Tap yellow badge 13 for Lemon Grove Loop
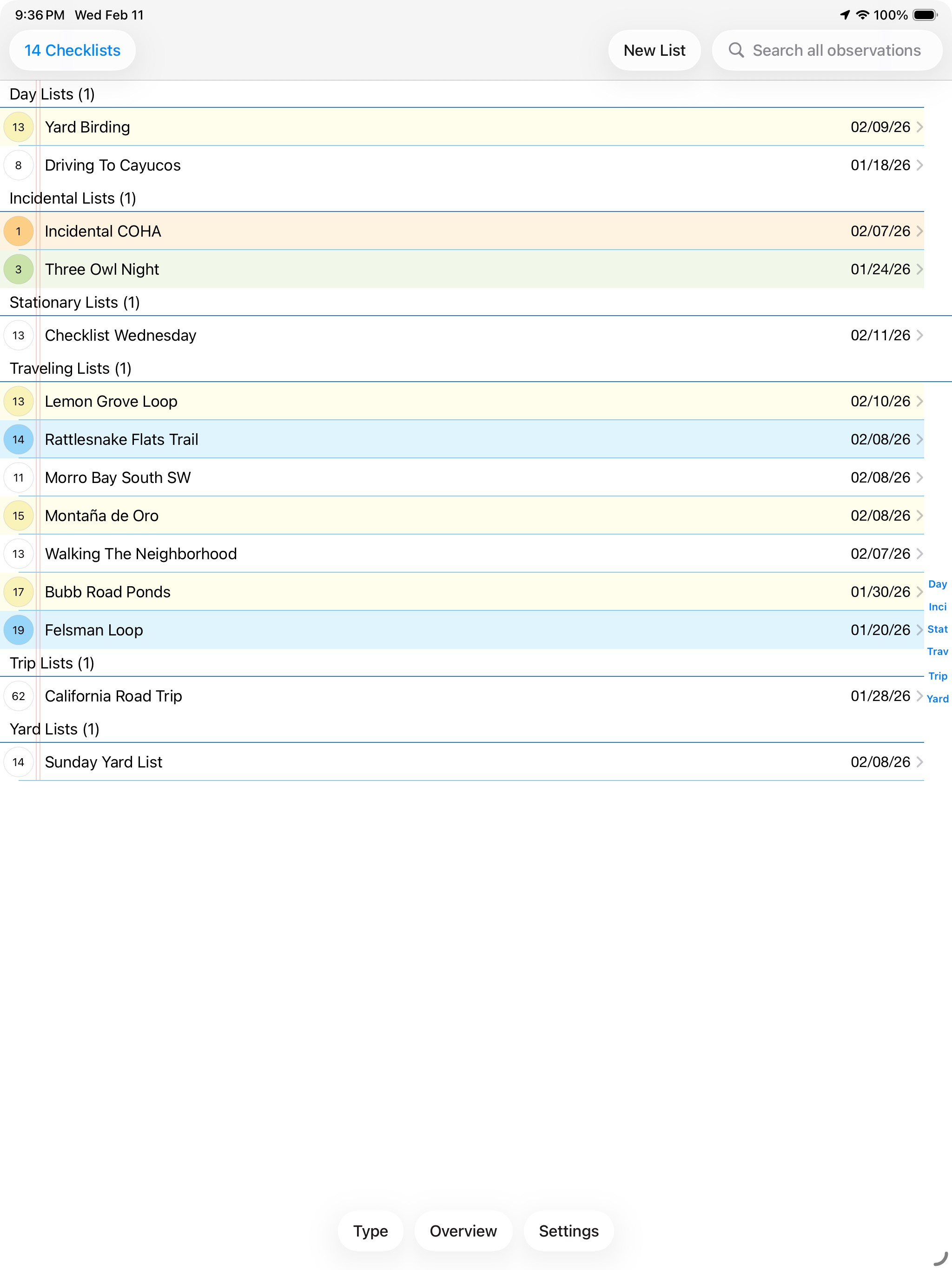Image resolution: width=952 pixels, height=1270 pixels. pos(19,401)
